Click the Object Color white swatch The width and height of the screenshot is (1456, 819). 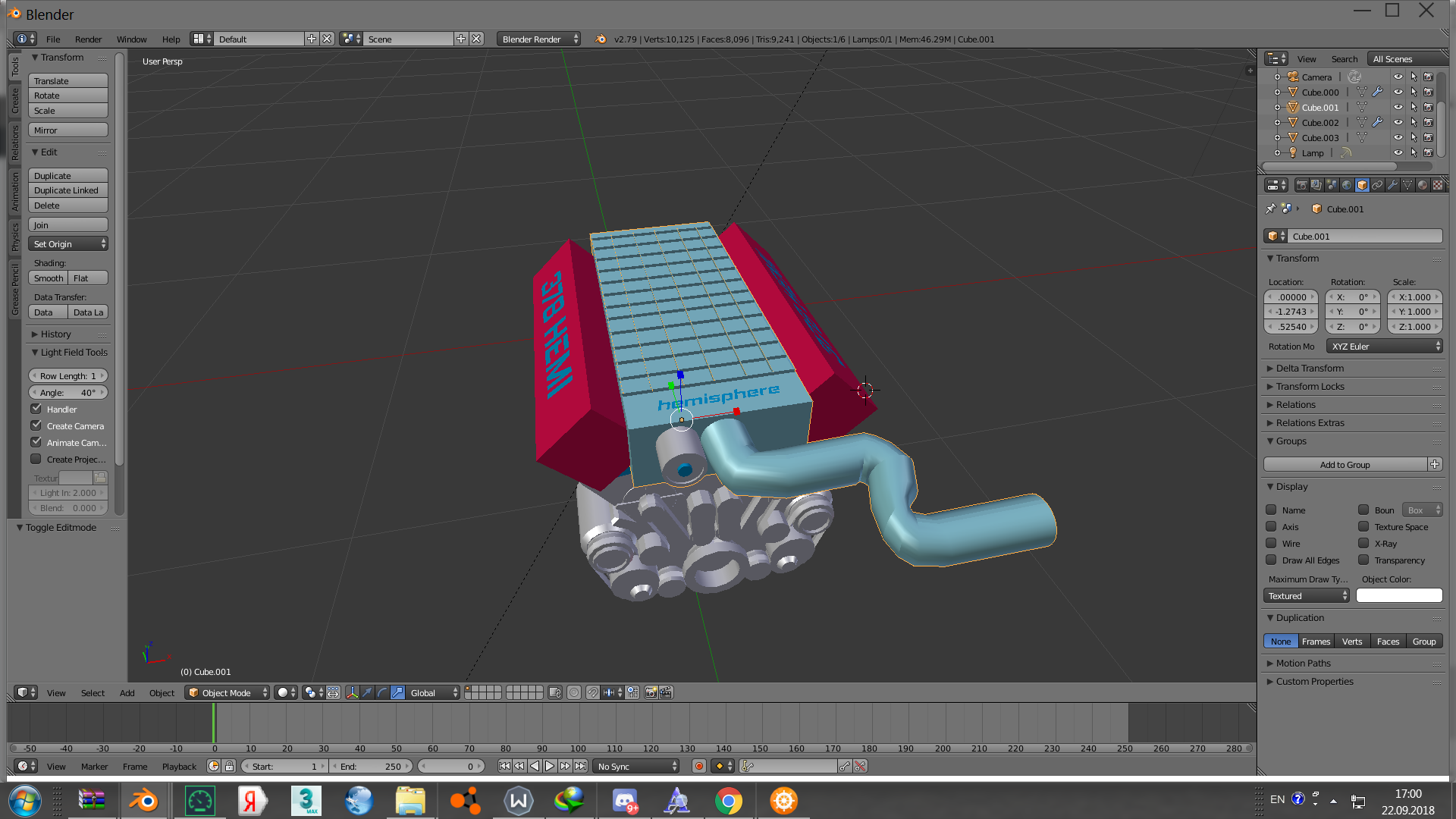[x=1399, y=596]
